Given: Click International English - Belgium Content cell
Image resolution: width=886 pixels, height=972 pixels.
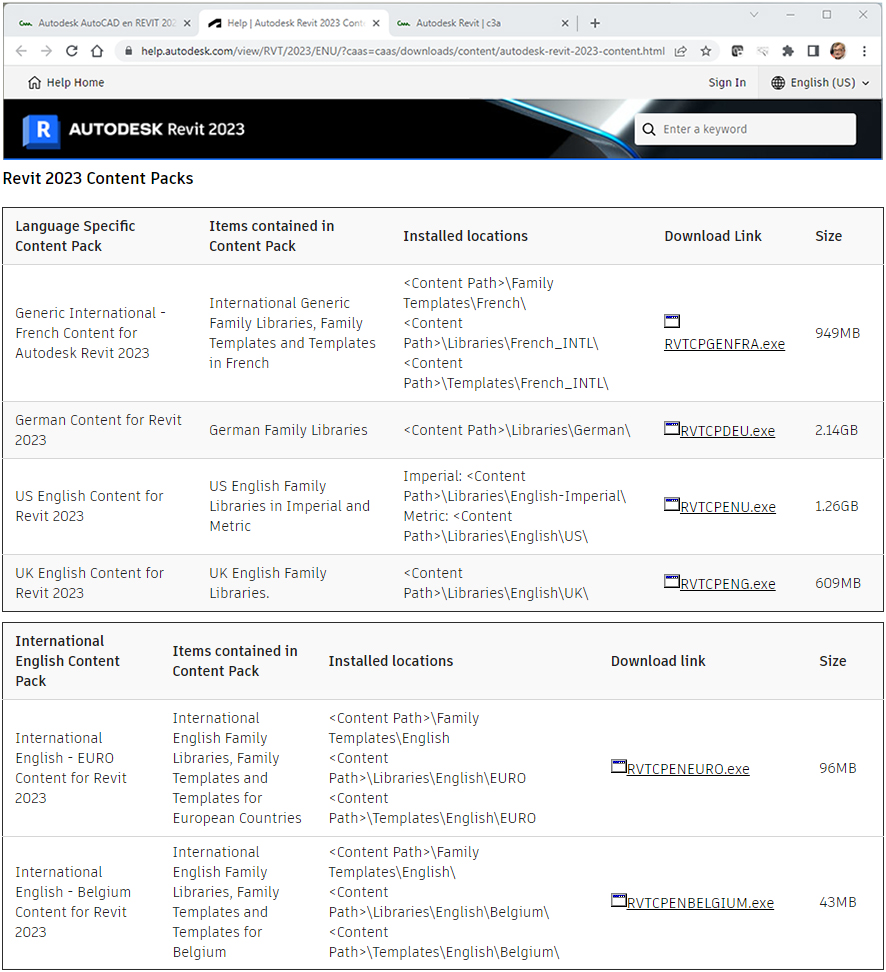Looking at the screenshot, I should (x=73, y=902).
